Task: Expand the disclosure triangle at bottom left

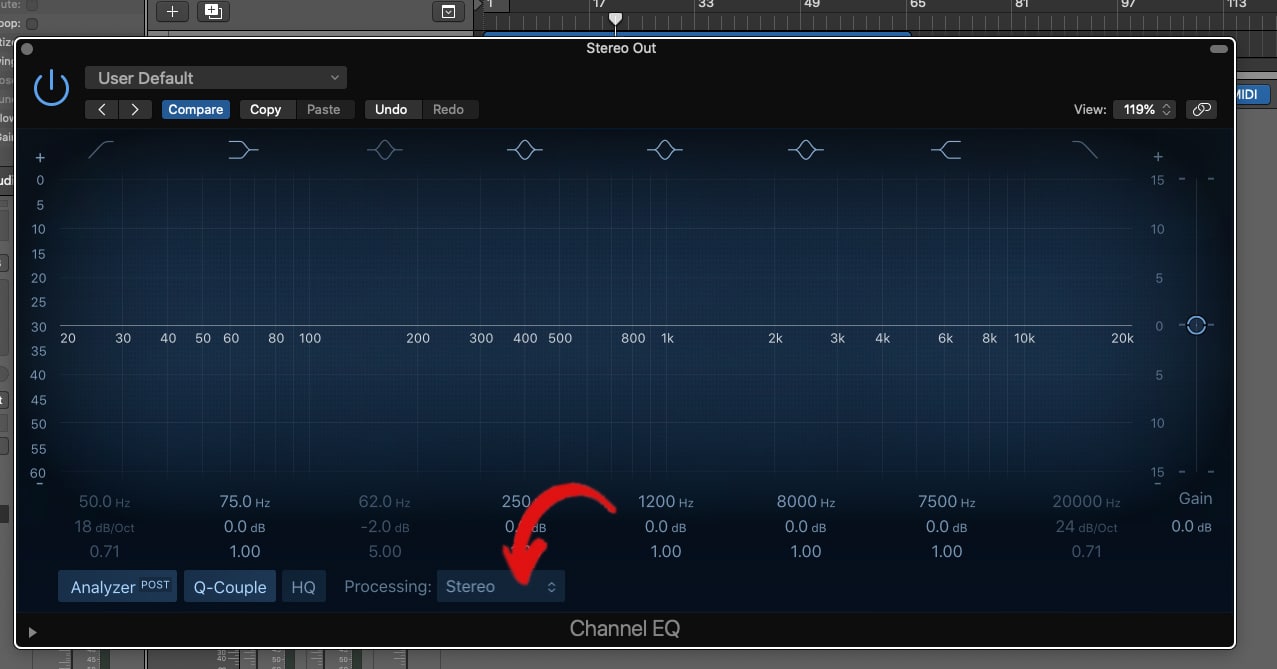Action: 31,631
